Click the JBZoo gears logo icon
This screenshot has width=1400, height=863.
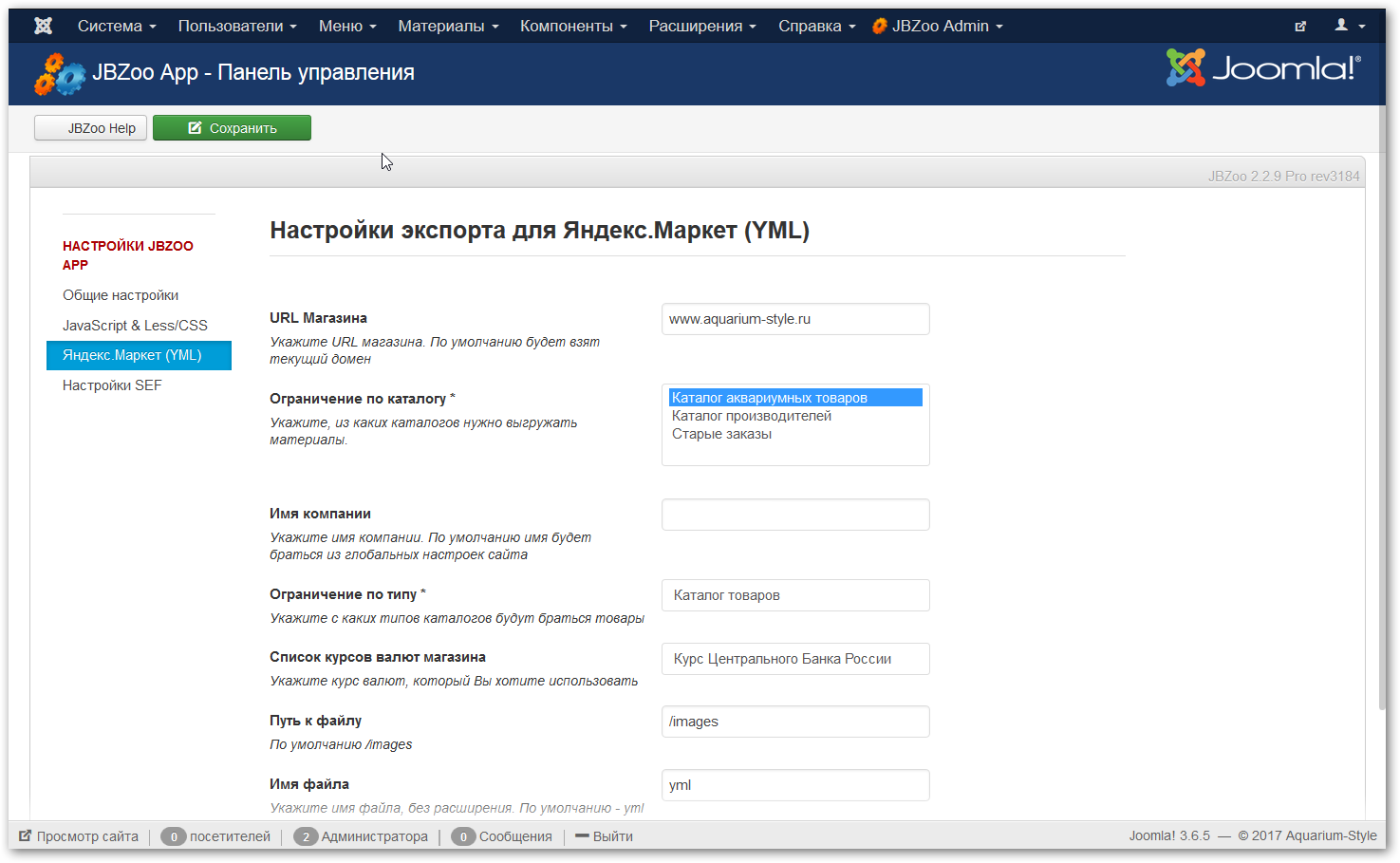(60, 74)
